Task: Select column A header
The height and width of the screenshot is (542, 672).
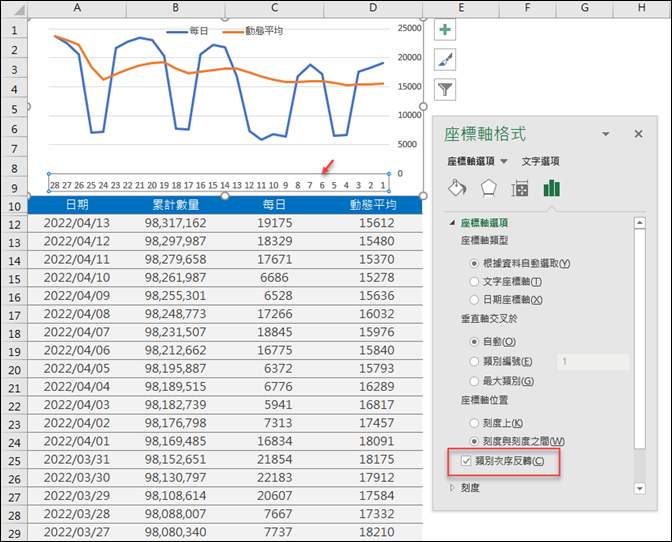Action: [77, 8]
